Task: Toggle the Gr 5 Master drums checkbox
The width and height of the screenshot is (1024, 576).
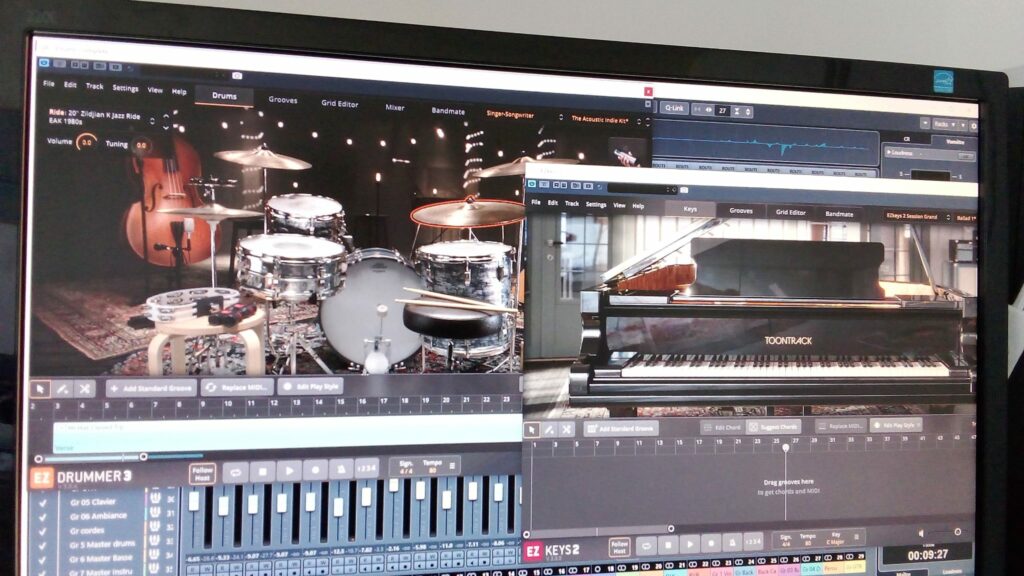Action: (x=43, y=546)
